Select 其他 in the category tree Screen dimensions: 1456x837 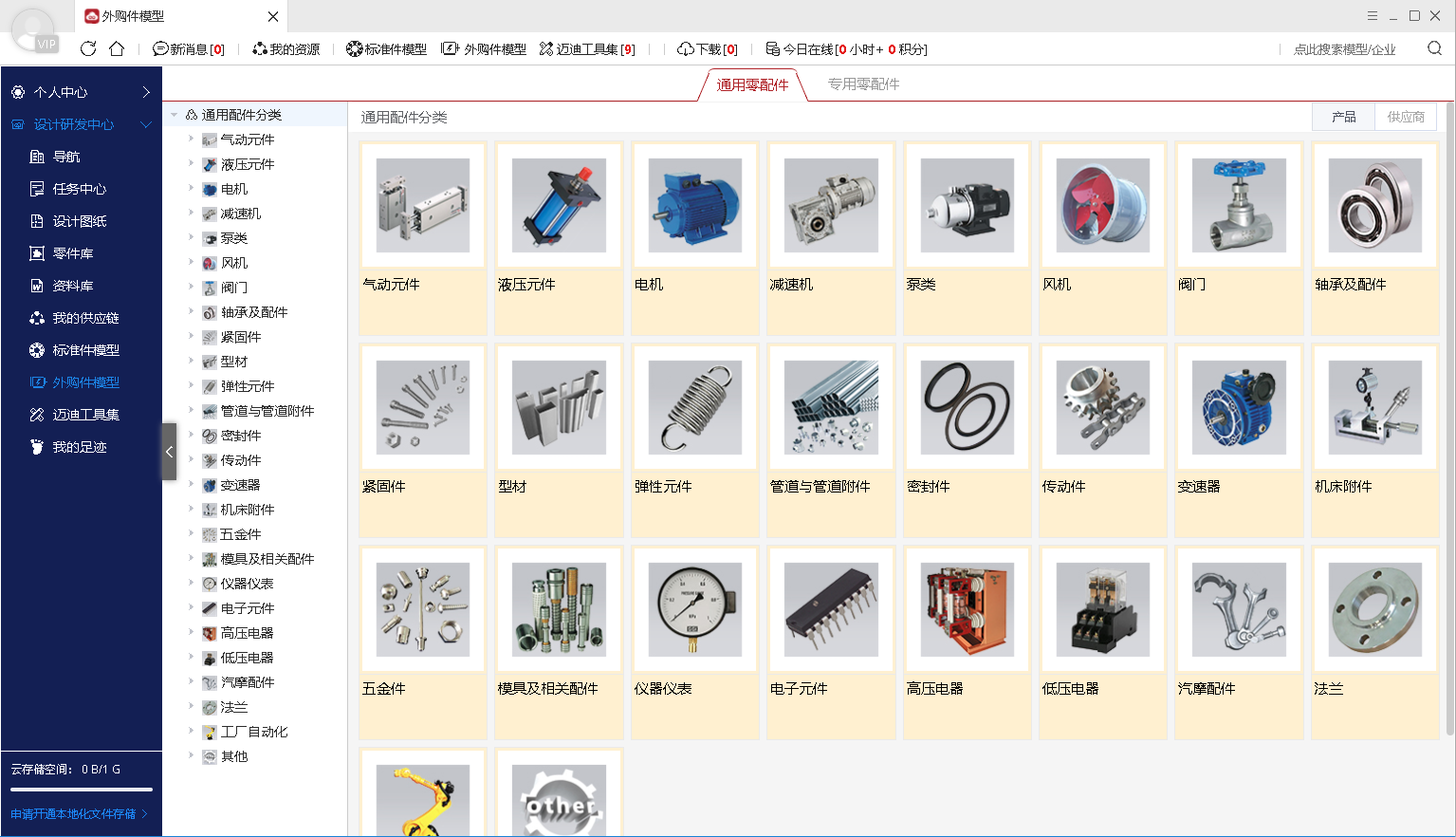click(233, 756)
